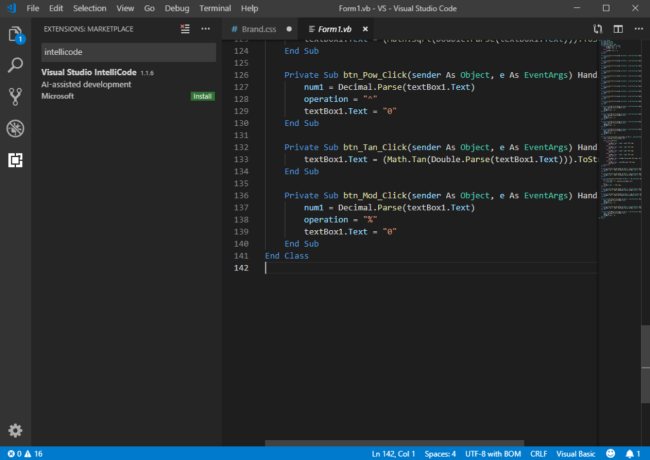This screenshot has height=460, width=650.
Task: Open the Help menu
Action: (x=249, y=8)
